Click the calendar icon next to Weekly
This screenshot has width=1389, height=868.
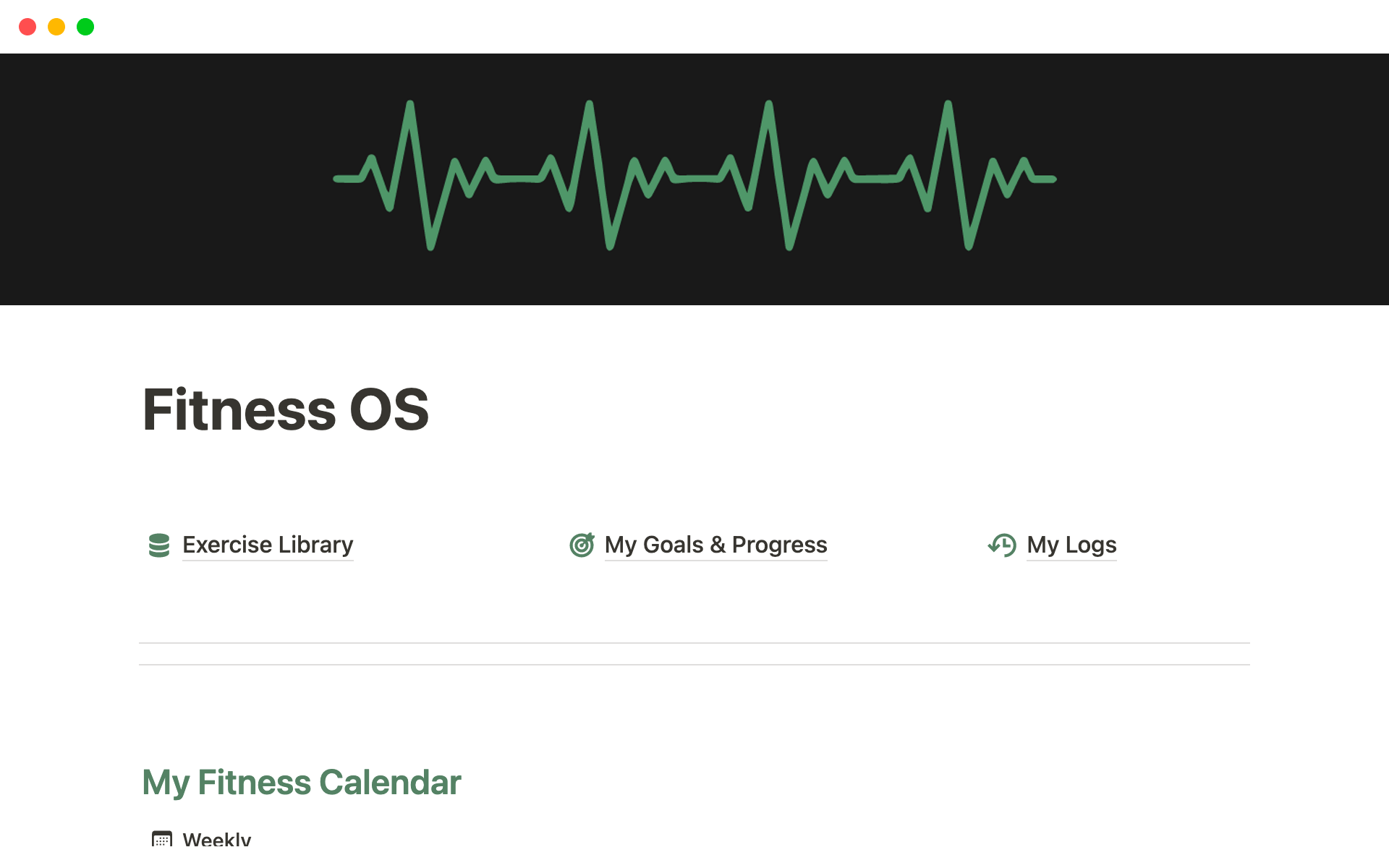tap(162, 839)
